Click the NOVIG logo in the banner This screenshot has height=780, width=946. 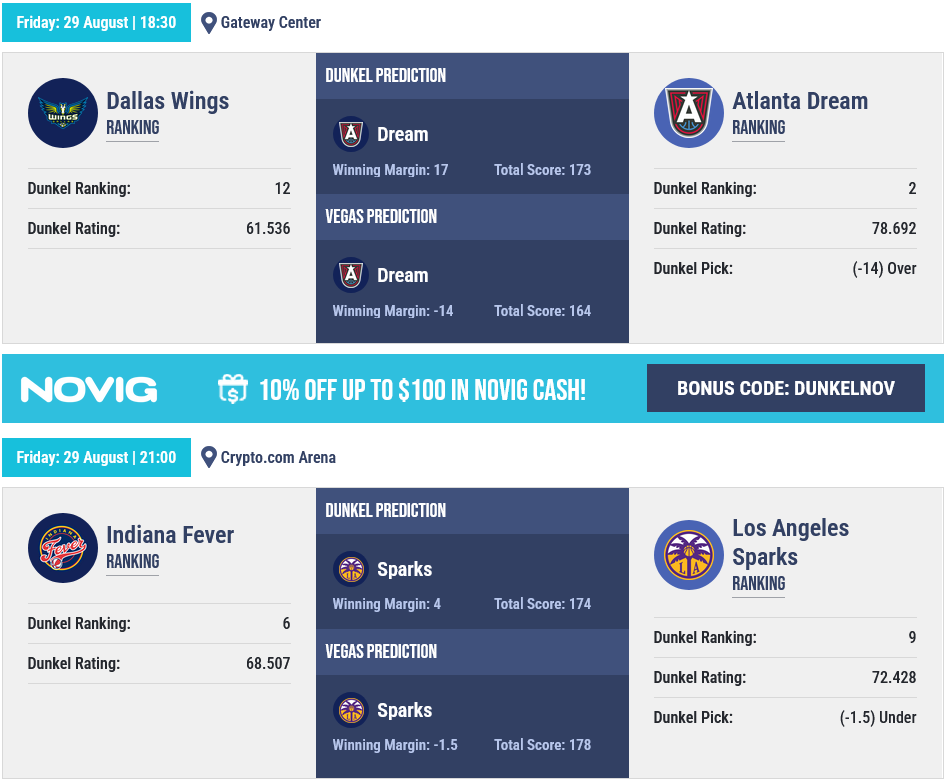click(89, 390)
